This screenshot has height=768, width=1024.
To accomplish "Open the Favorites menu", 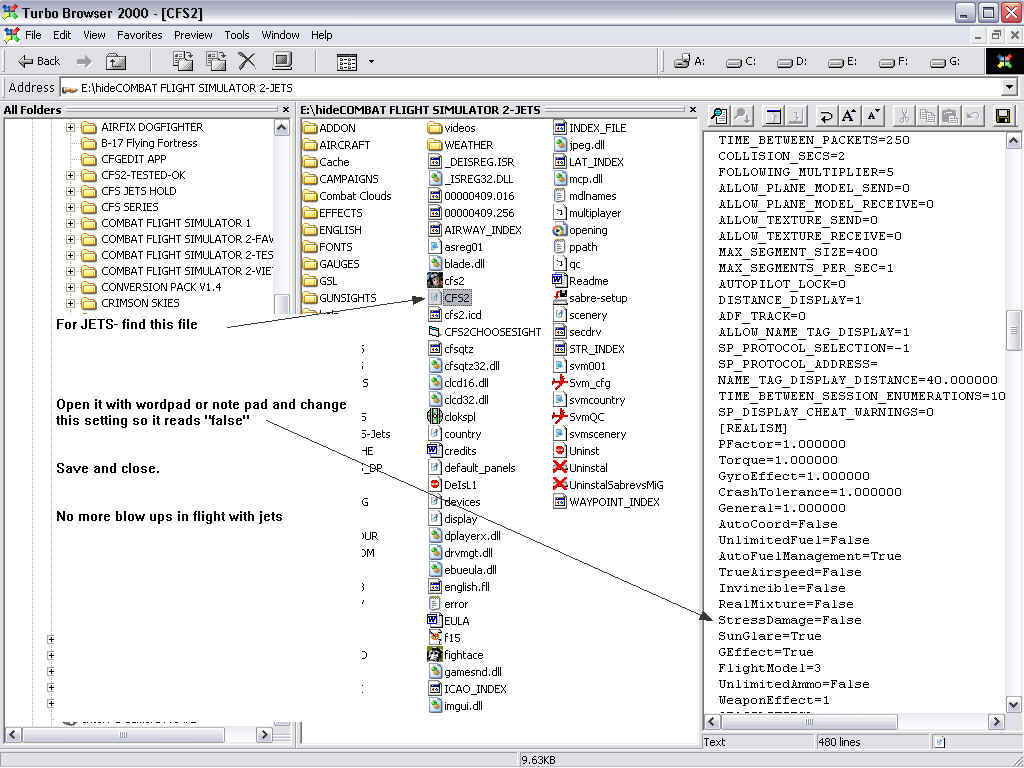I will (139, 35).
